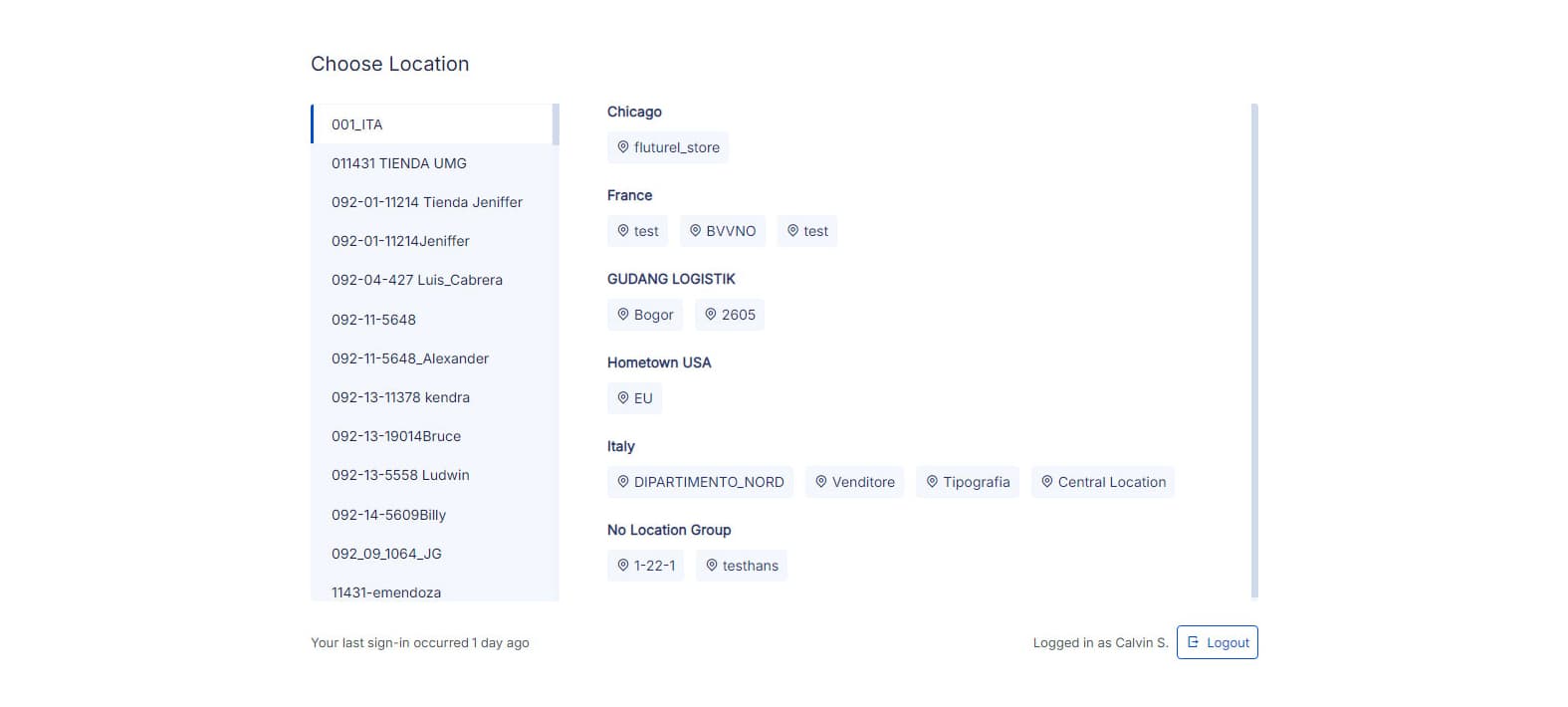Screen dimensions: 1568x707
Task: Click the location pin beside BVVNO
Action: point(695,231)
